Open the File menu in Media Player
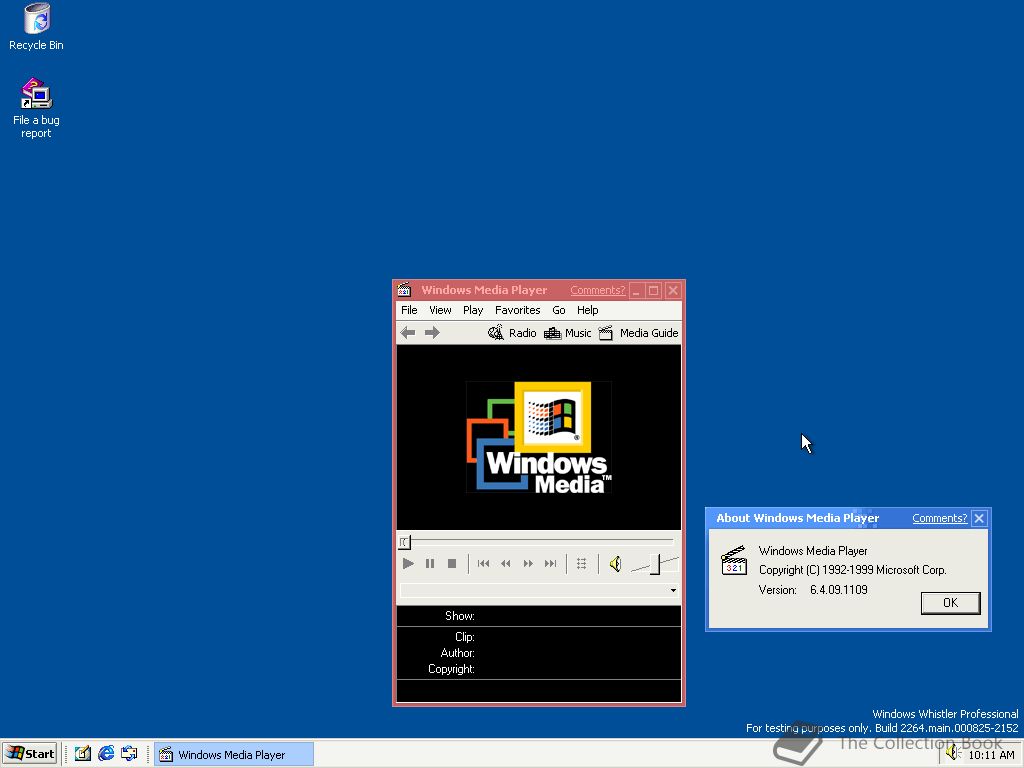1024x768 pixels. pos(409,310)
